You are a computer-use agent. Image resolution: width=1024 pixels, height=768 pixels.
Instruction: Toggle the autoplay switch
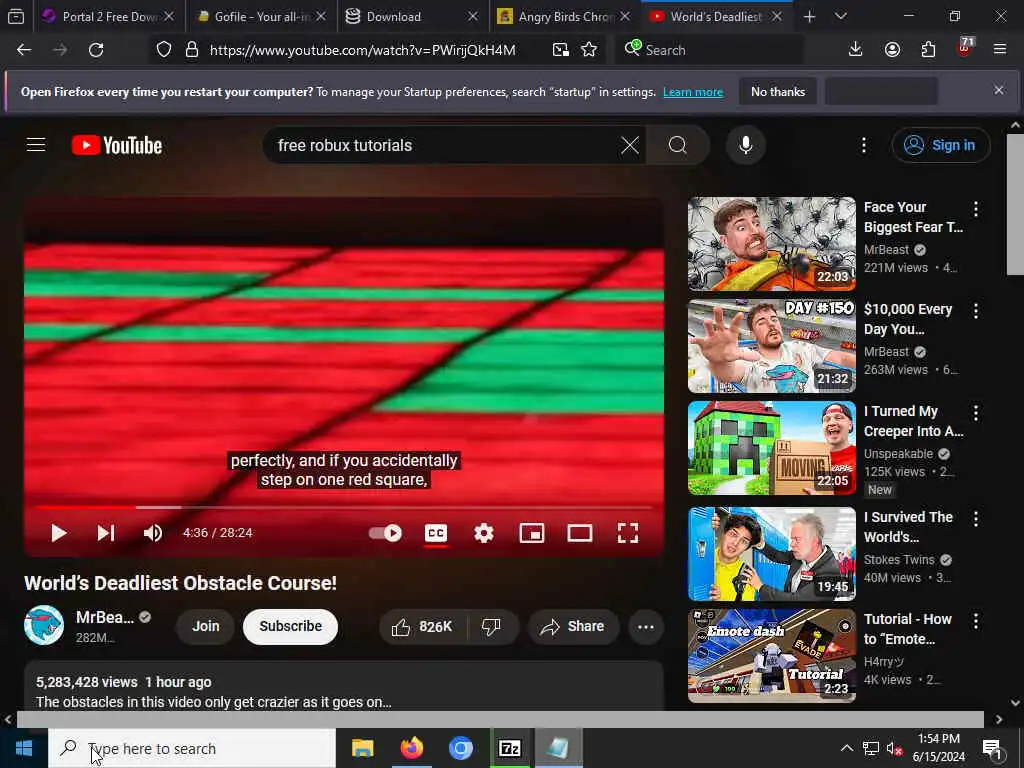385,533
